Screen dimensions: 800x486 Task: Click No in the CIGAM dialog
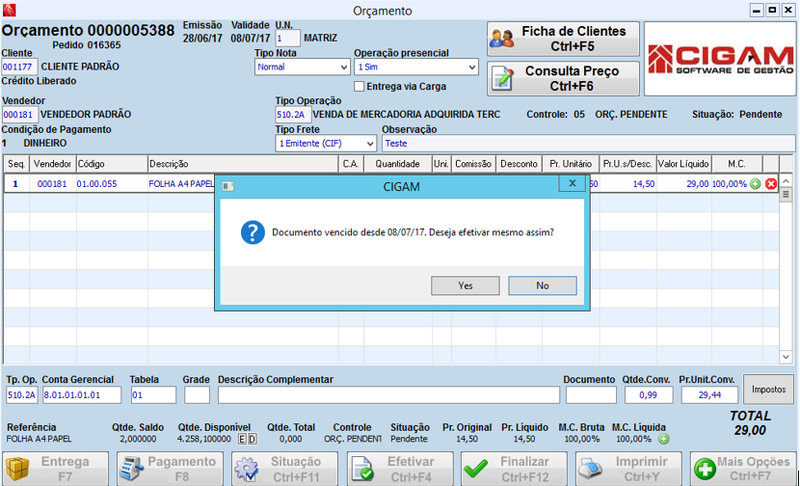(542, 286)
